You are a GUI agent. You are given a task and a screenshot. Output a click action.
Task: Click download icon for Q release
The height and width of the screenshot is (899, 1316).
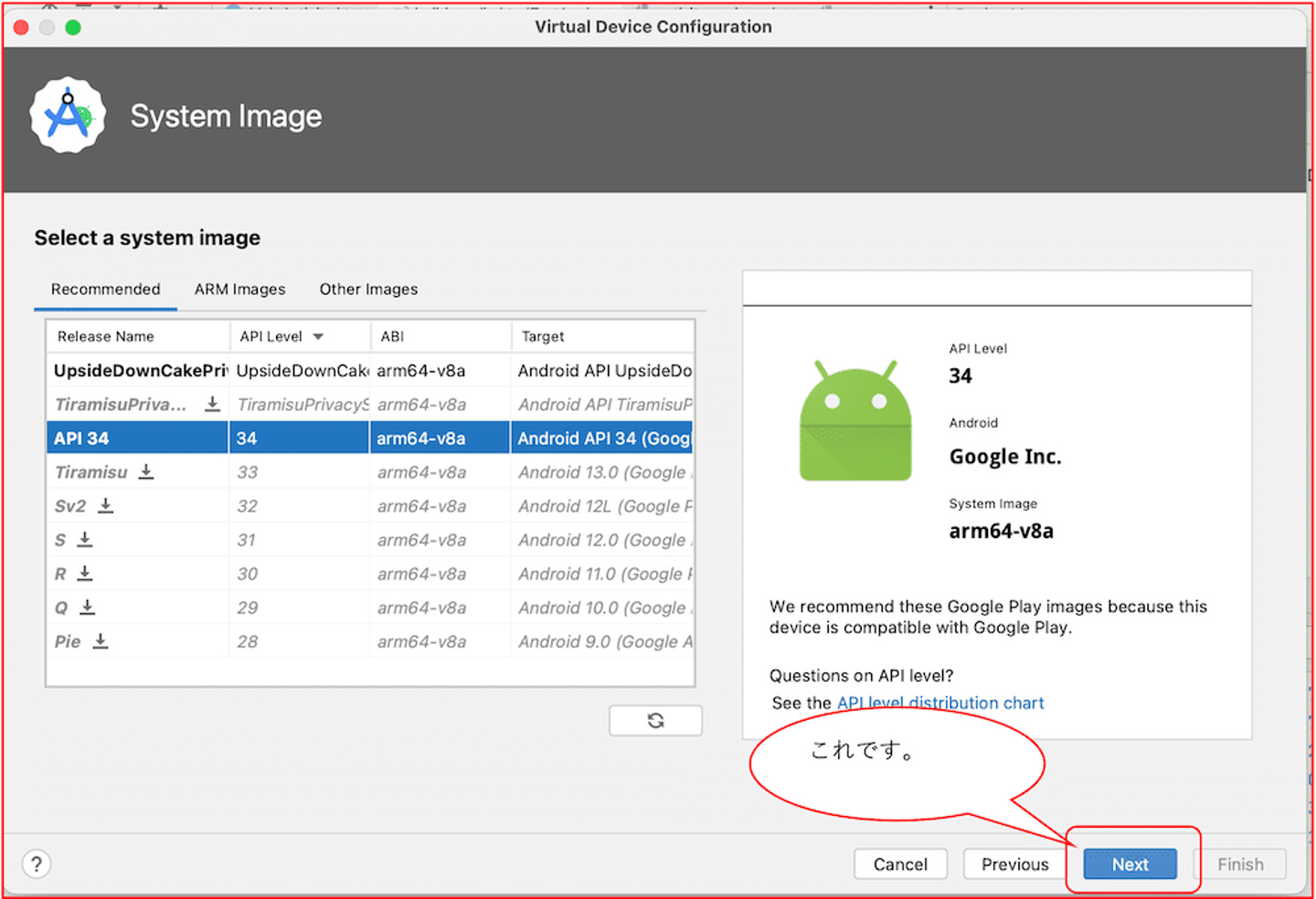88,607
